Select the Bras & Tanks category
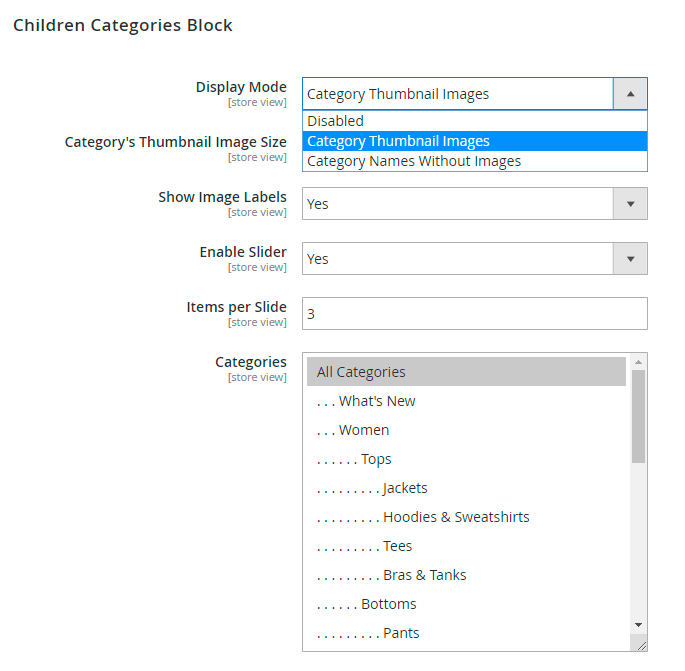The height and width of the screenshot is (671, 685). (424, 575)
